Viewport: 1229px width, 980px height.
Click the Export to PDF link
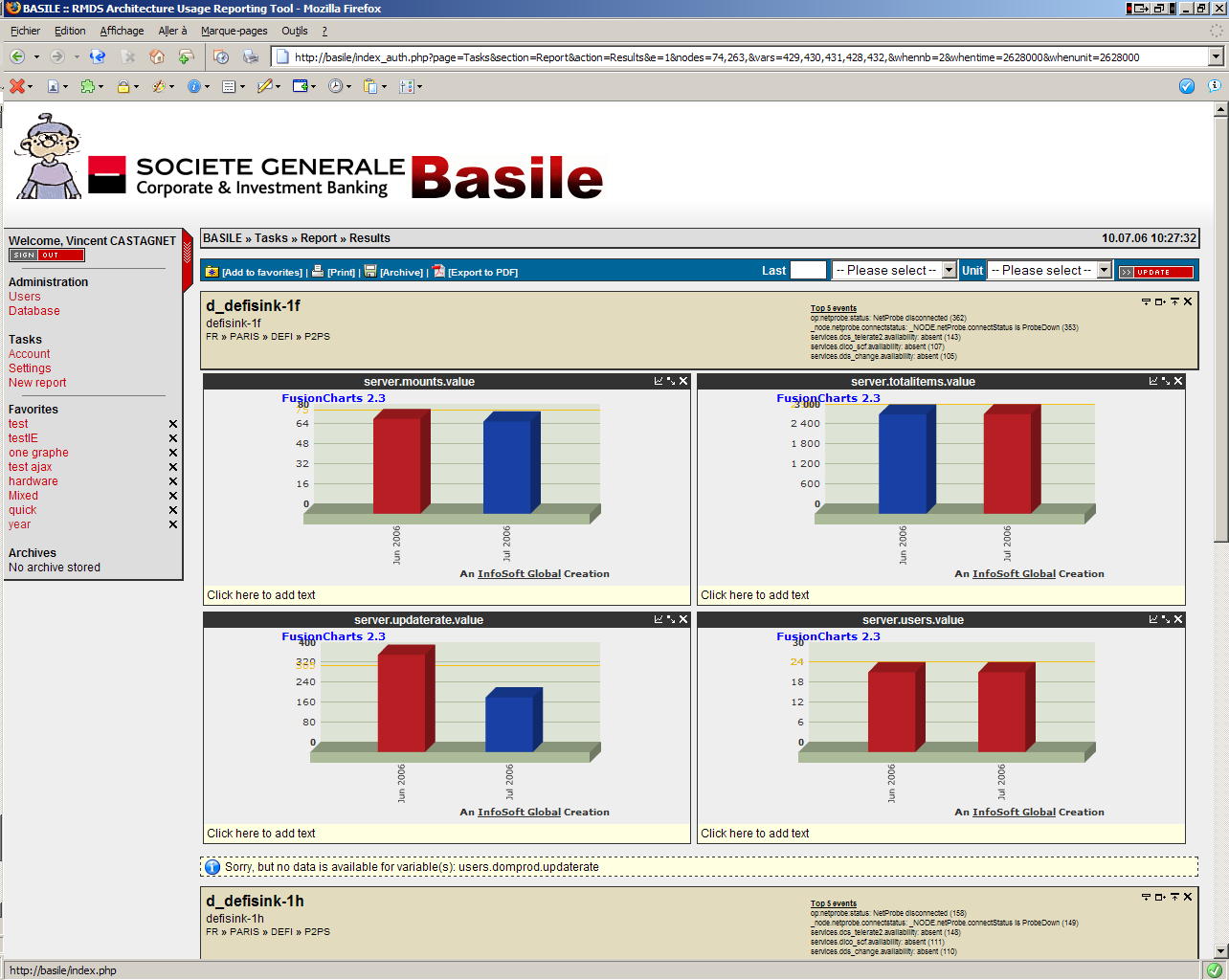pos(482,273)
